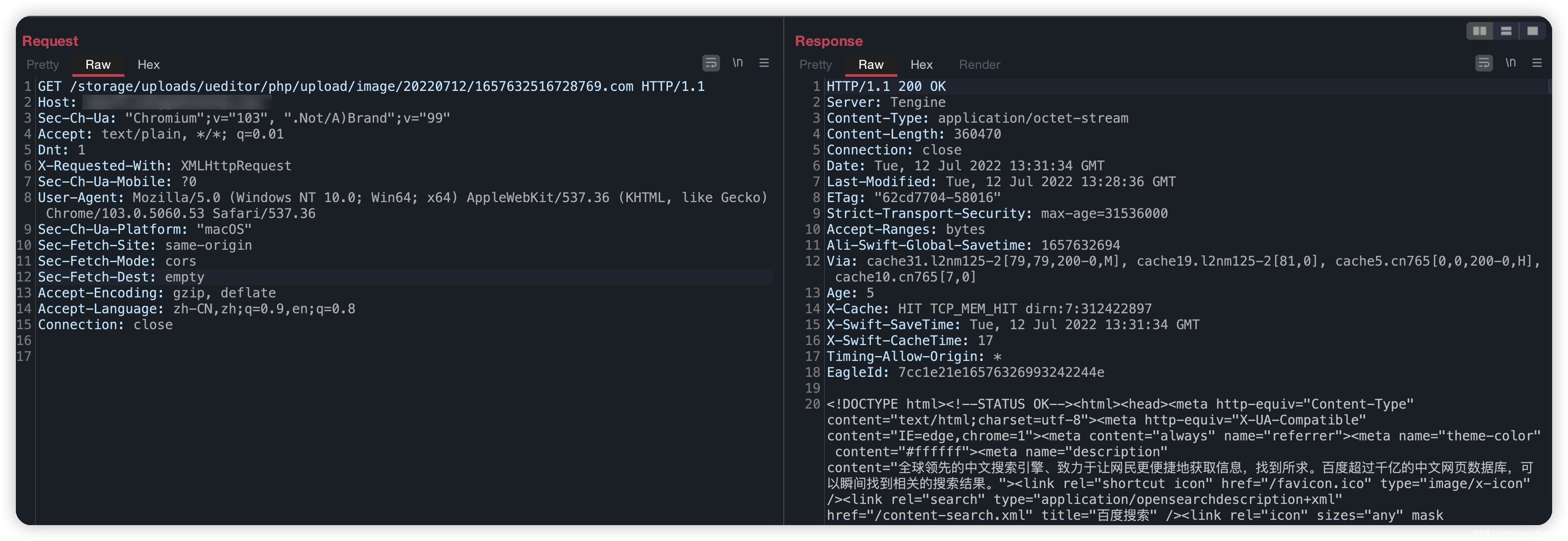Viewport: 1568px width, 541px height.
Task: Open Request pane hamburger options menu
Action: pyautogui.click(x=764, y=63)
